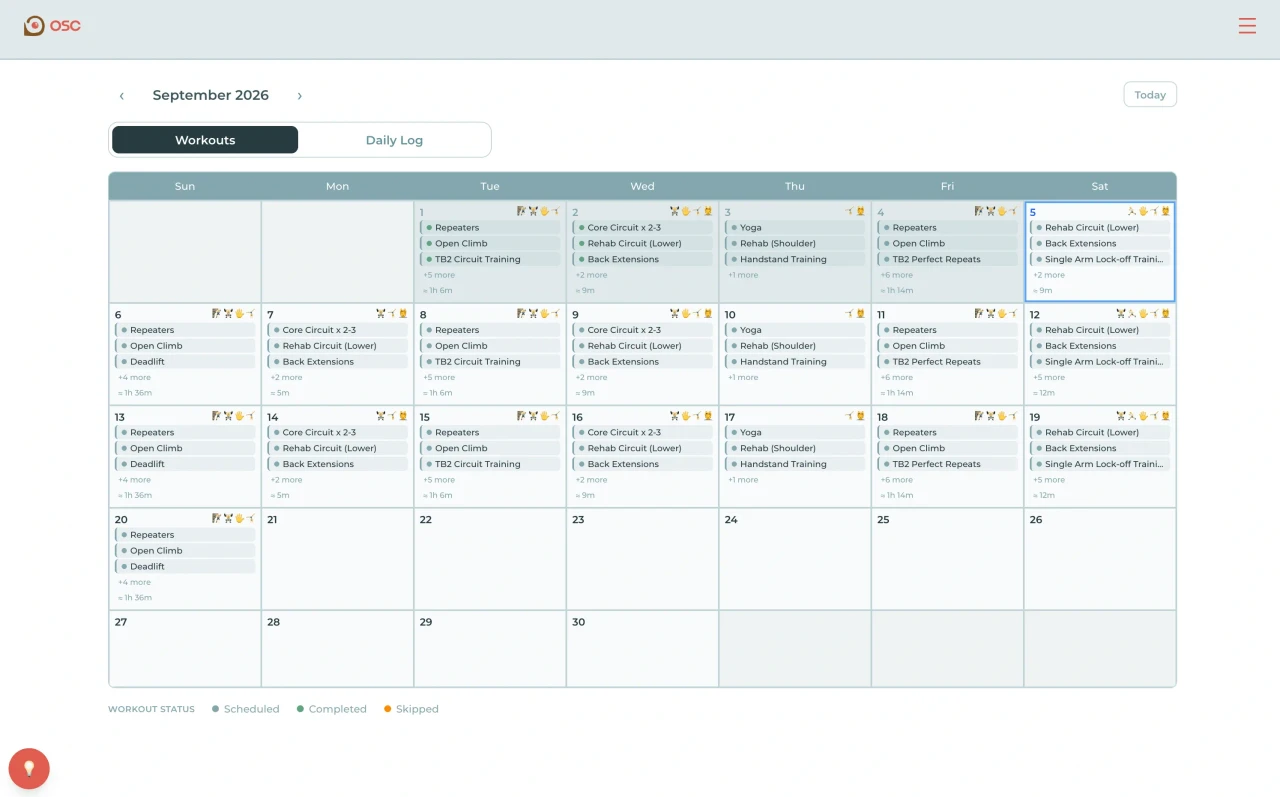Open Handstand Training on September 17
Screen dimensions: 1280x797
click(795, 464)
